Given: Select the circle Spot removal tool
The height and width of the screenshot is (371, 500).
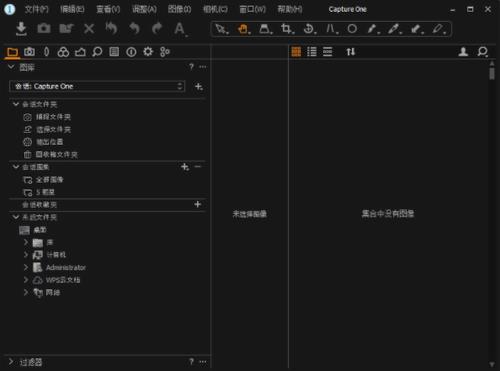Looking at the screenshot, I should [352, 29].
